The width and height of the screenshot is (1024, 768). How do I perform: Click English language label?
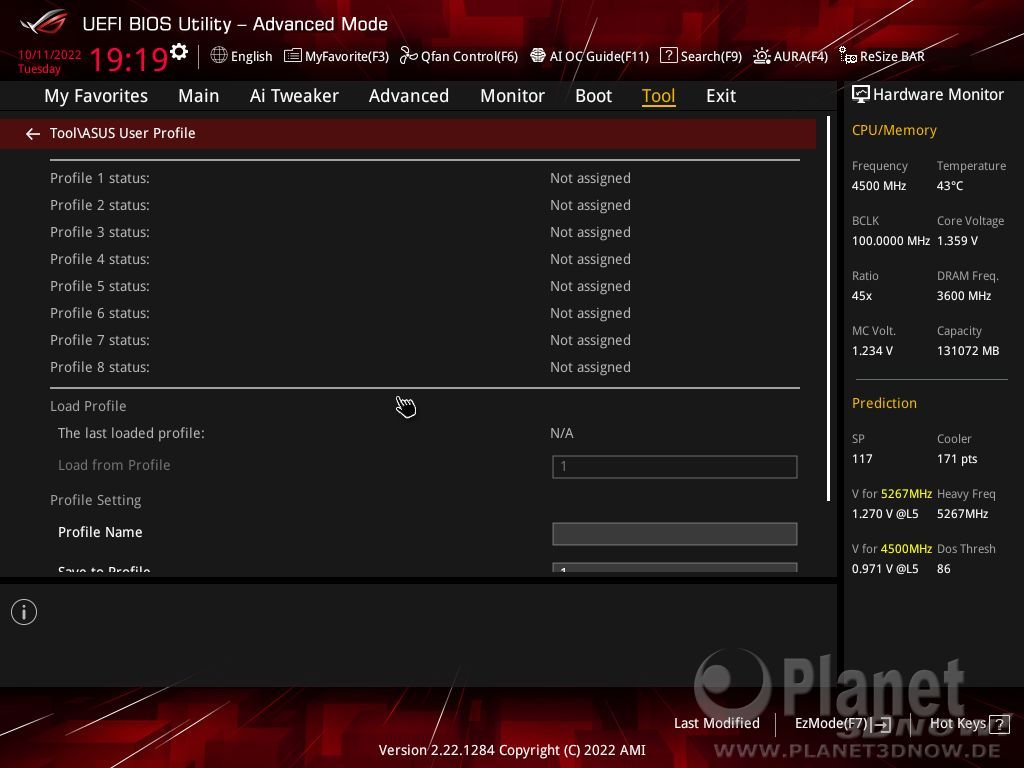click(251, 57)
